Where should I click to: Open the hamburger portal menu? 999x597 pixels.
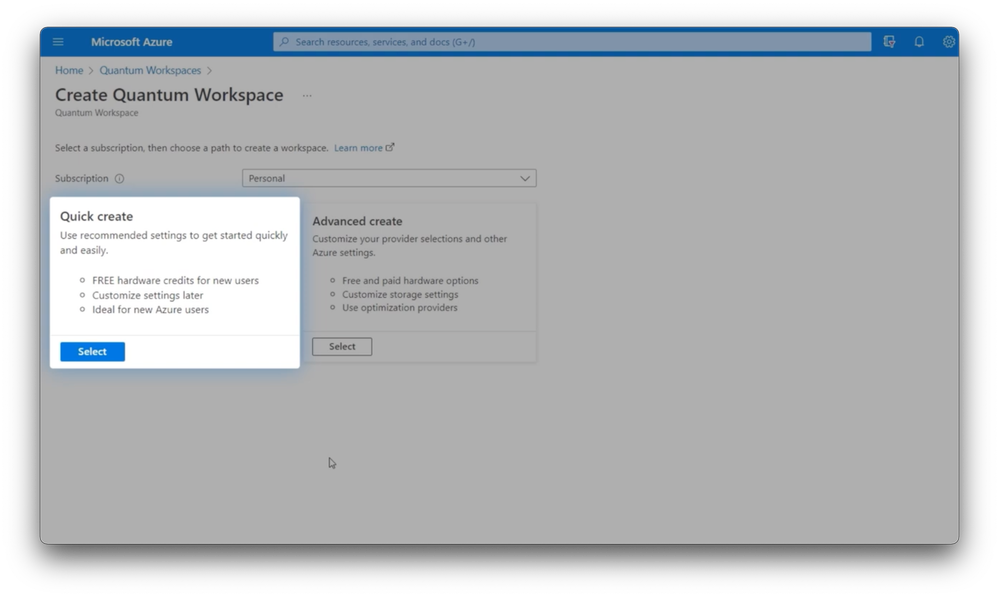[x=58, y=42]
